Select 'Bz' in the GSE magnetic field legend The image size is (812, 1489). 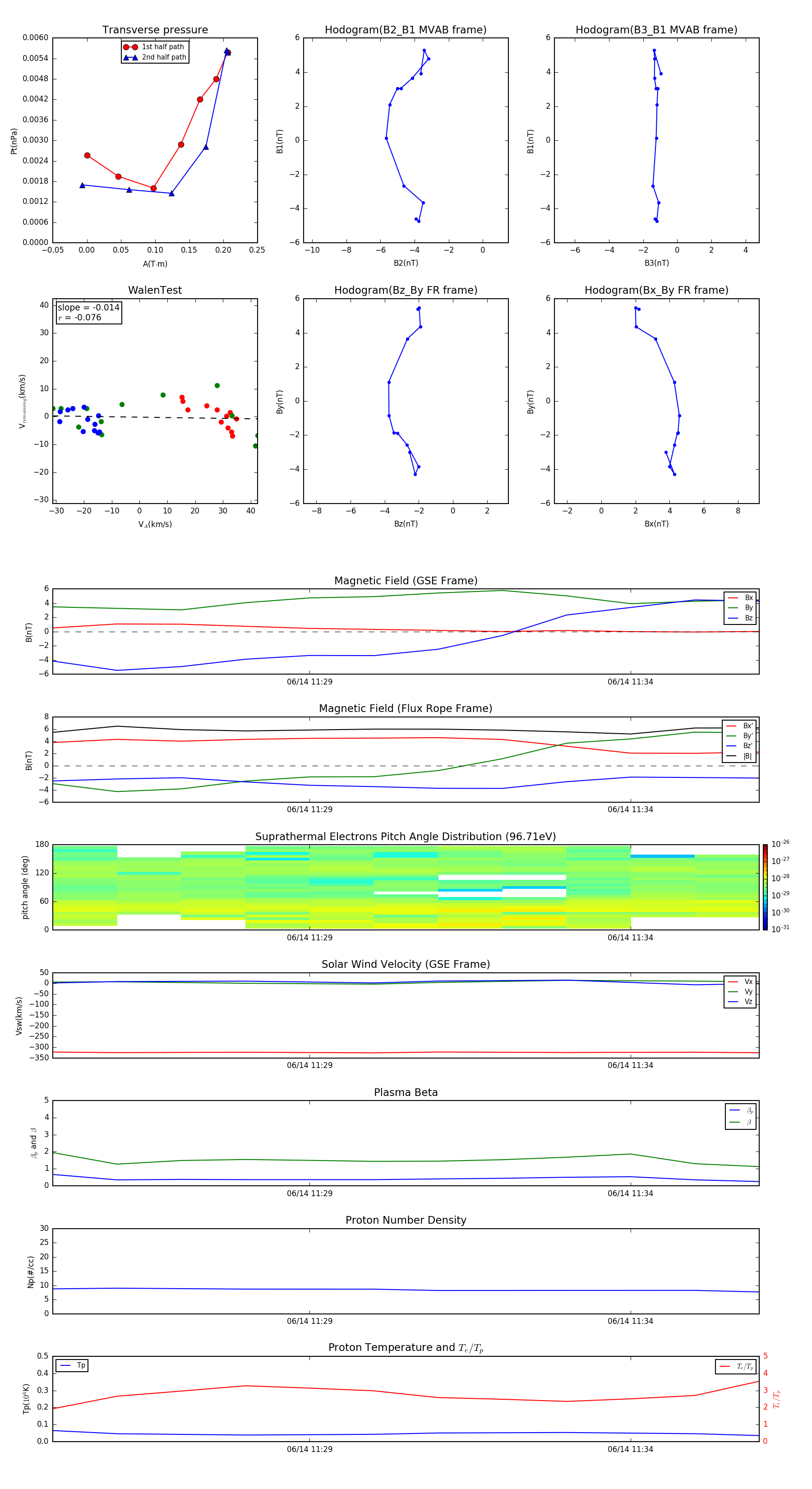pos(740,618)
